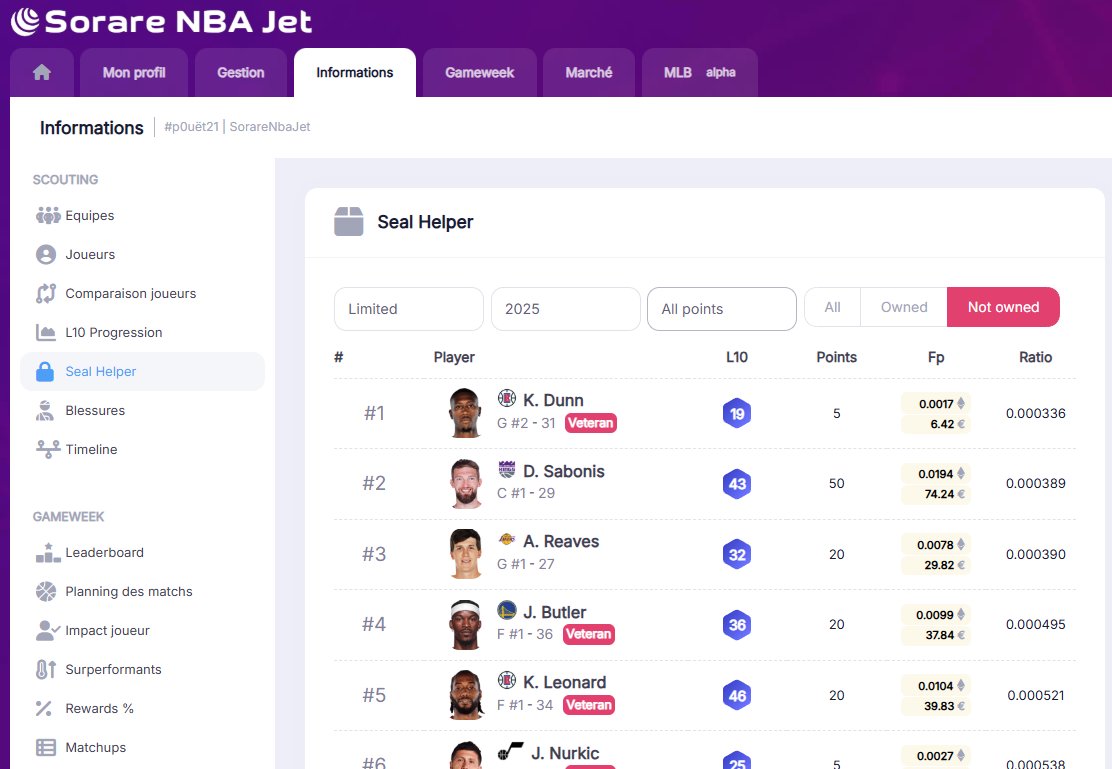Open D. Sabonis player photo
The width and height of the screenshot is (1112, 769).
465,483
